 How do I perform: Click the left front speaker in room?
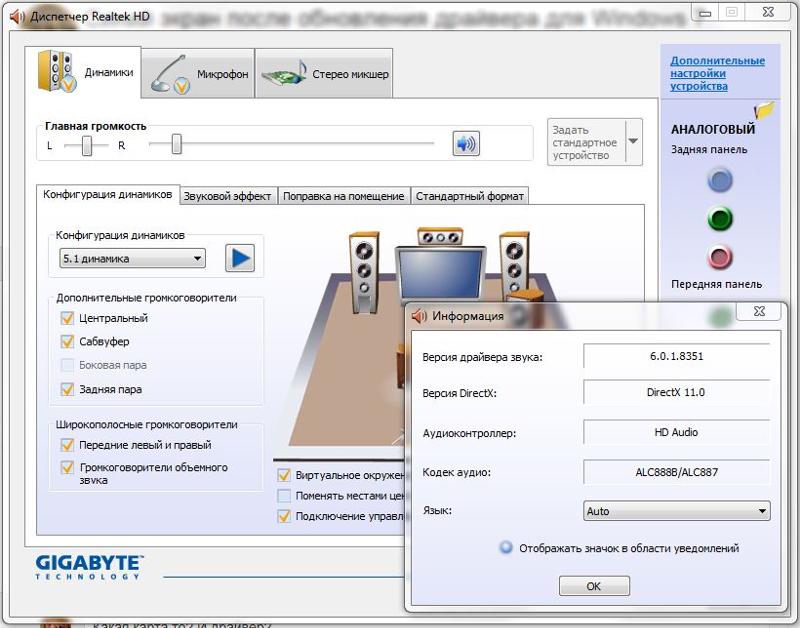click(x=364, y=272)
